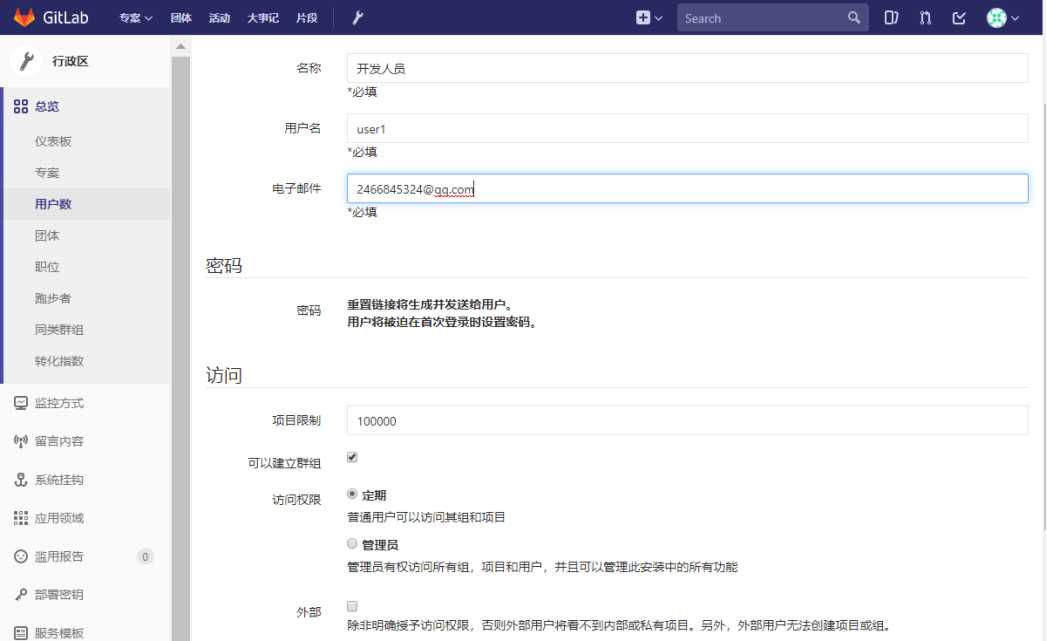Click the sidebar scrollbar up arrow

pos(180,47)
